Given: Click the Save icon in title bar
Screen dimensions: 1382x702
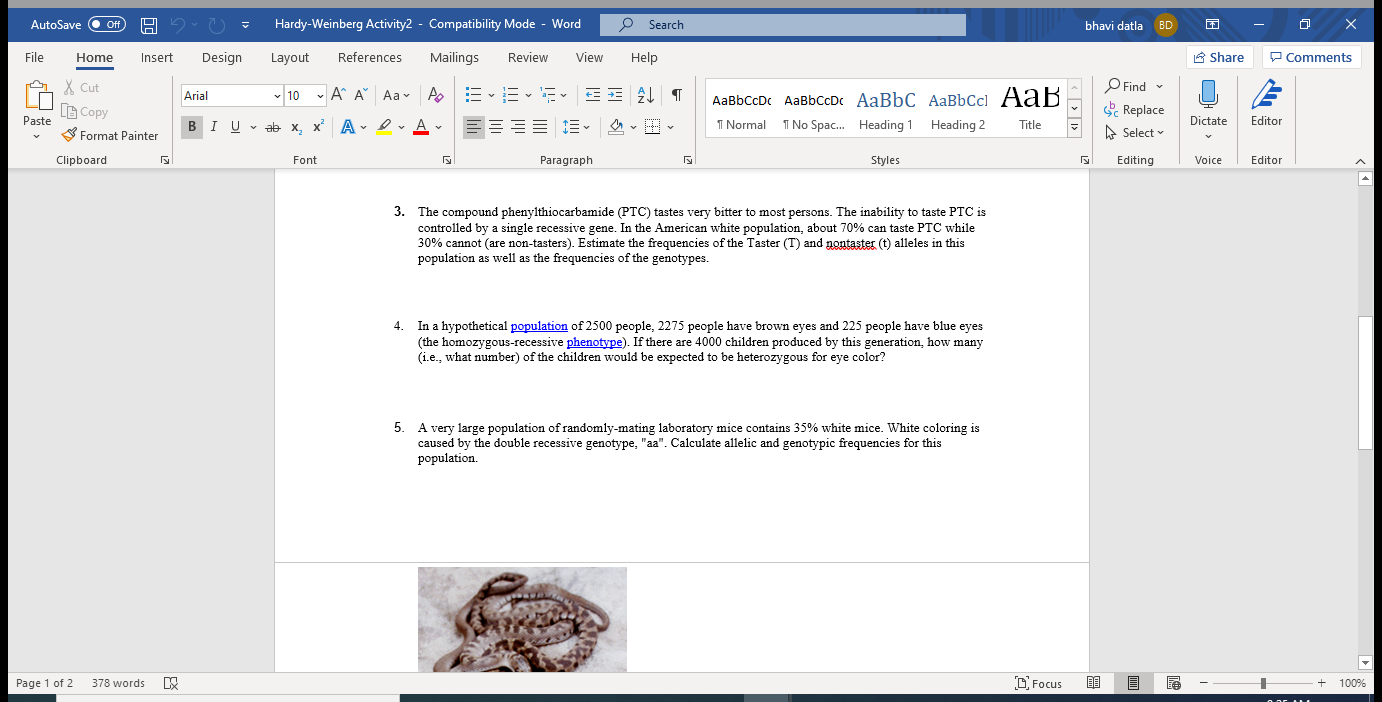Looking at the screenshot, I should tap(148, 25).
